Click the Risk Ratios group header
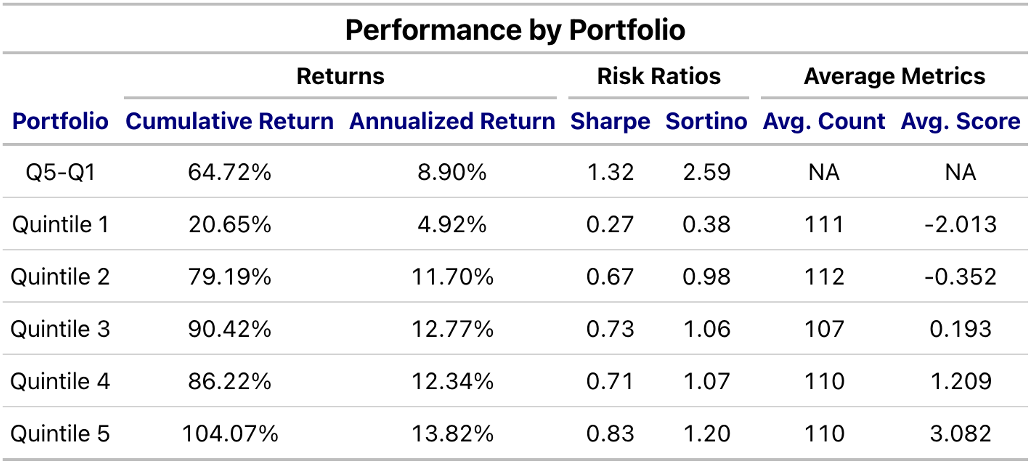 (658, 76)
